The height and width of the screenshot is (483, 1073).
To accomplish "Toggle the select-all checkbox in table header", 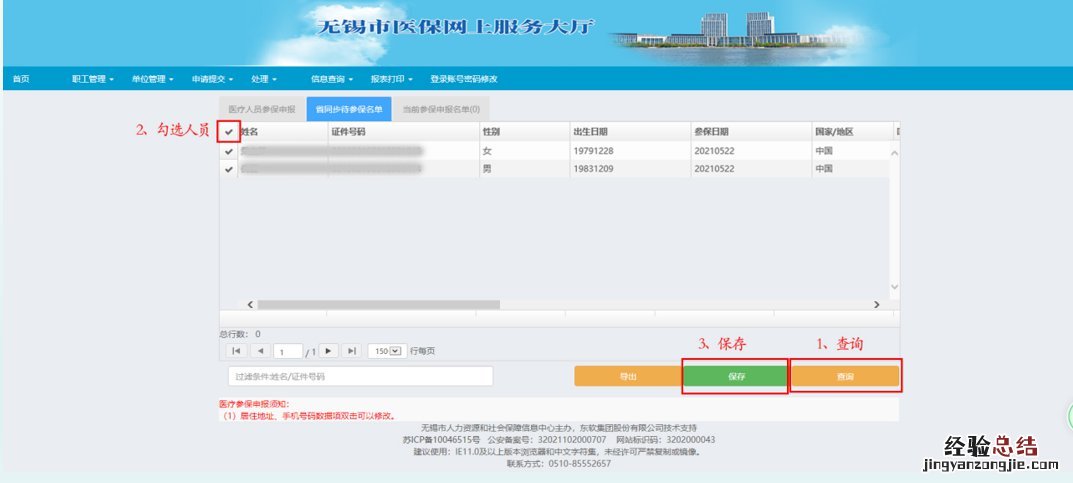I will (x=229, y=132).
